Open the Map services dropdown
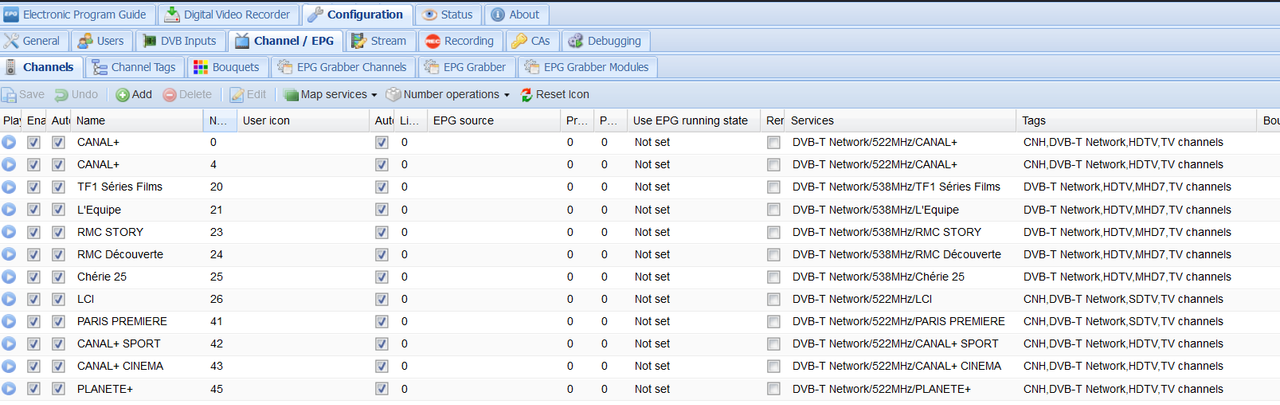Viewport: 1280px width, 405px height. [331, 94]
